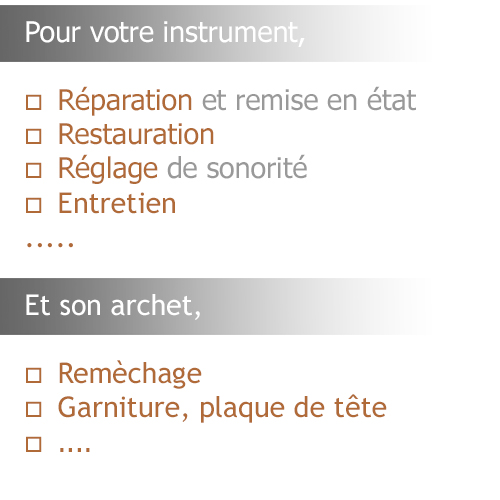500x500 pixels.
Task: Visit the Remèchage link
Action: [x=130, y=375]
